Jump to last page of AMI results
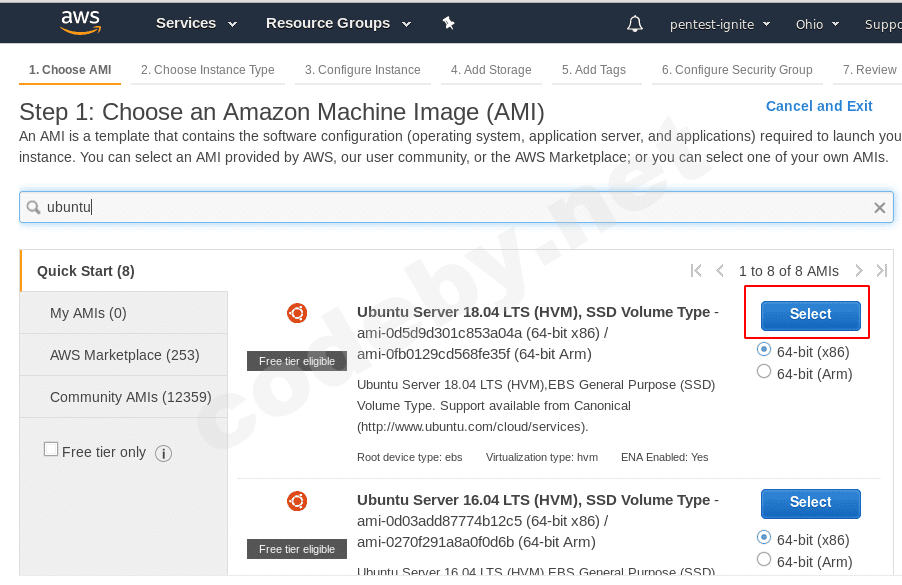Image resolution: width=902 pixels, height=585 pixels. [x=882, y=271]
